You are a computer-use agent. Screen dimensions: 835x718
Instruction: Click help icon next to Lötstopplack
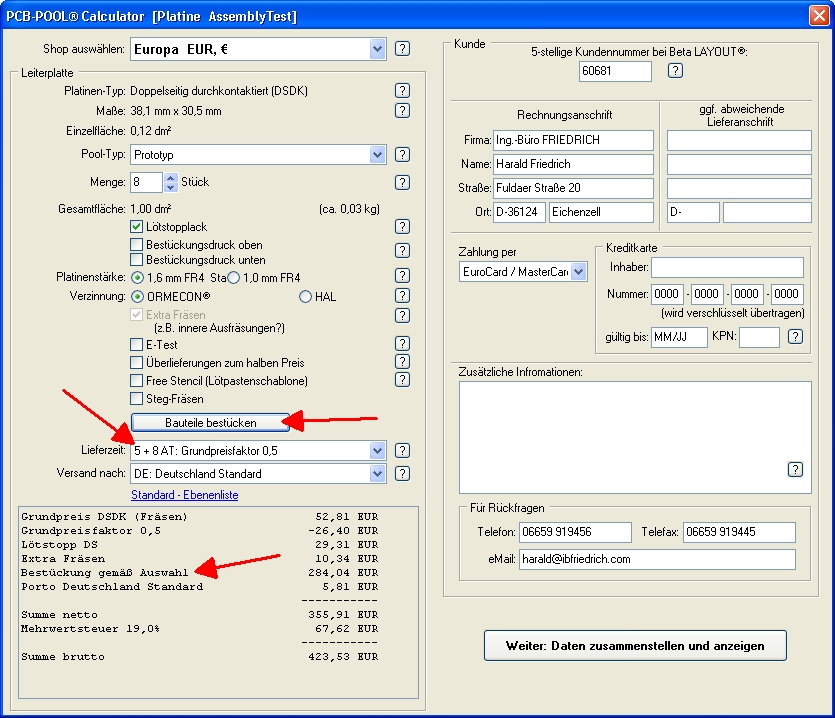[402, 228]
